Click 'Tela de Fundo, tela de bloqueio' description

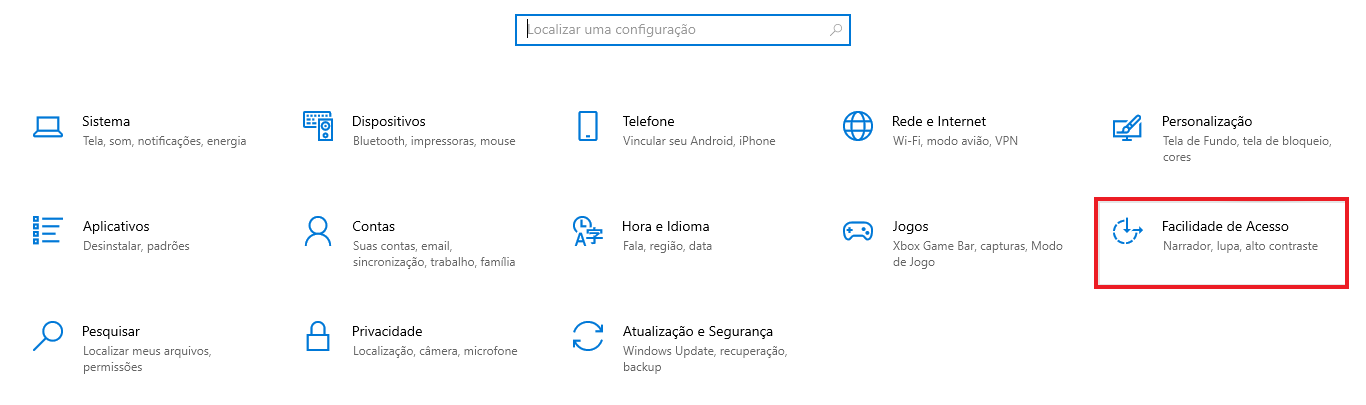pyautogui.click(x=1247, y=141)
